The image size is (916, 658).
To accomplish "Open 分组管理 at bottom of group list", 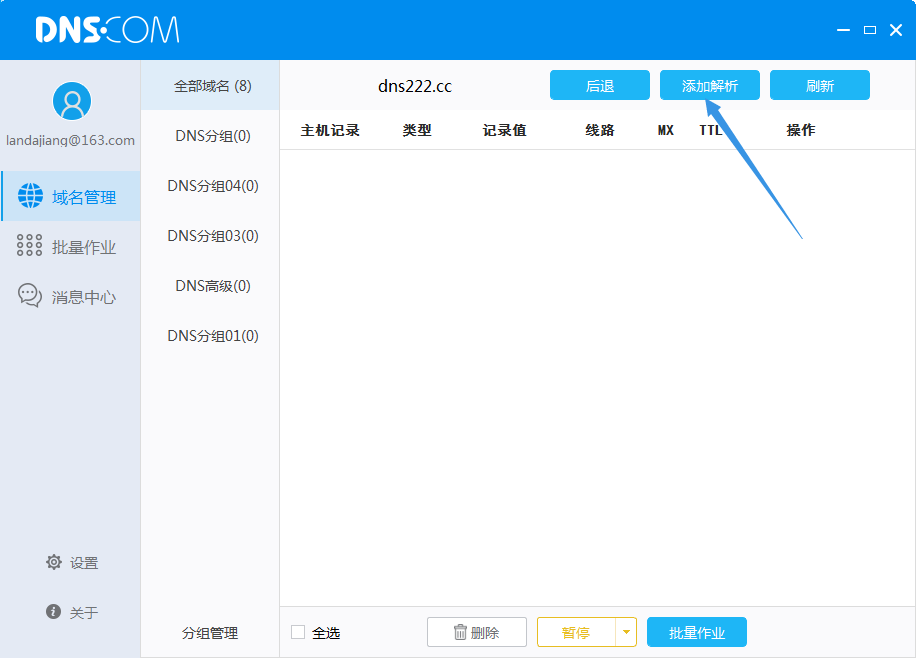I will point(210,633).
